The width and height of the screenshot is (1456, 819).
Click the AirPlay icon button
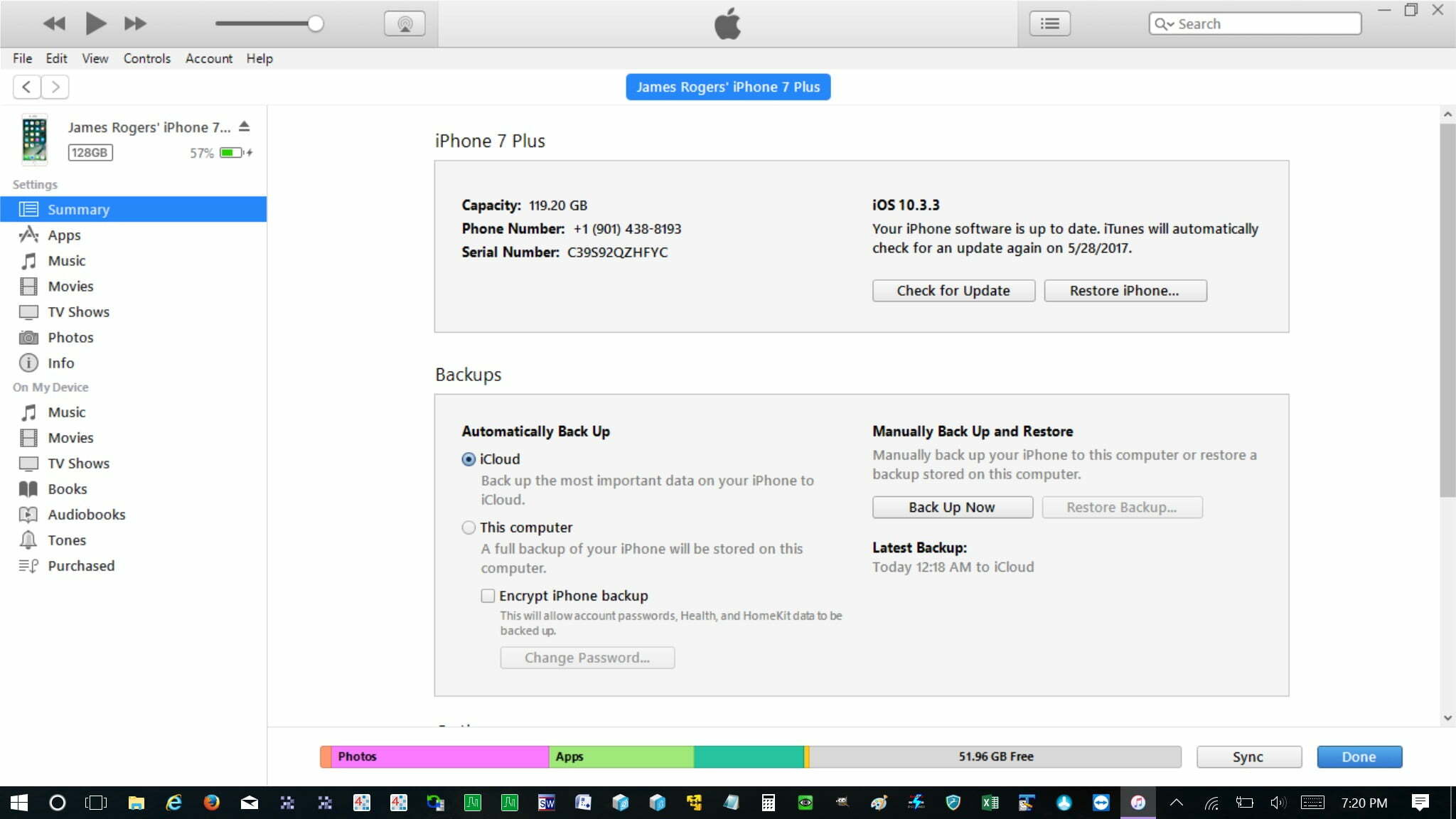pos(405,23)
